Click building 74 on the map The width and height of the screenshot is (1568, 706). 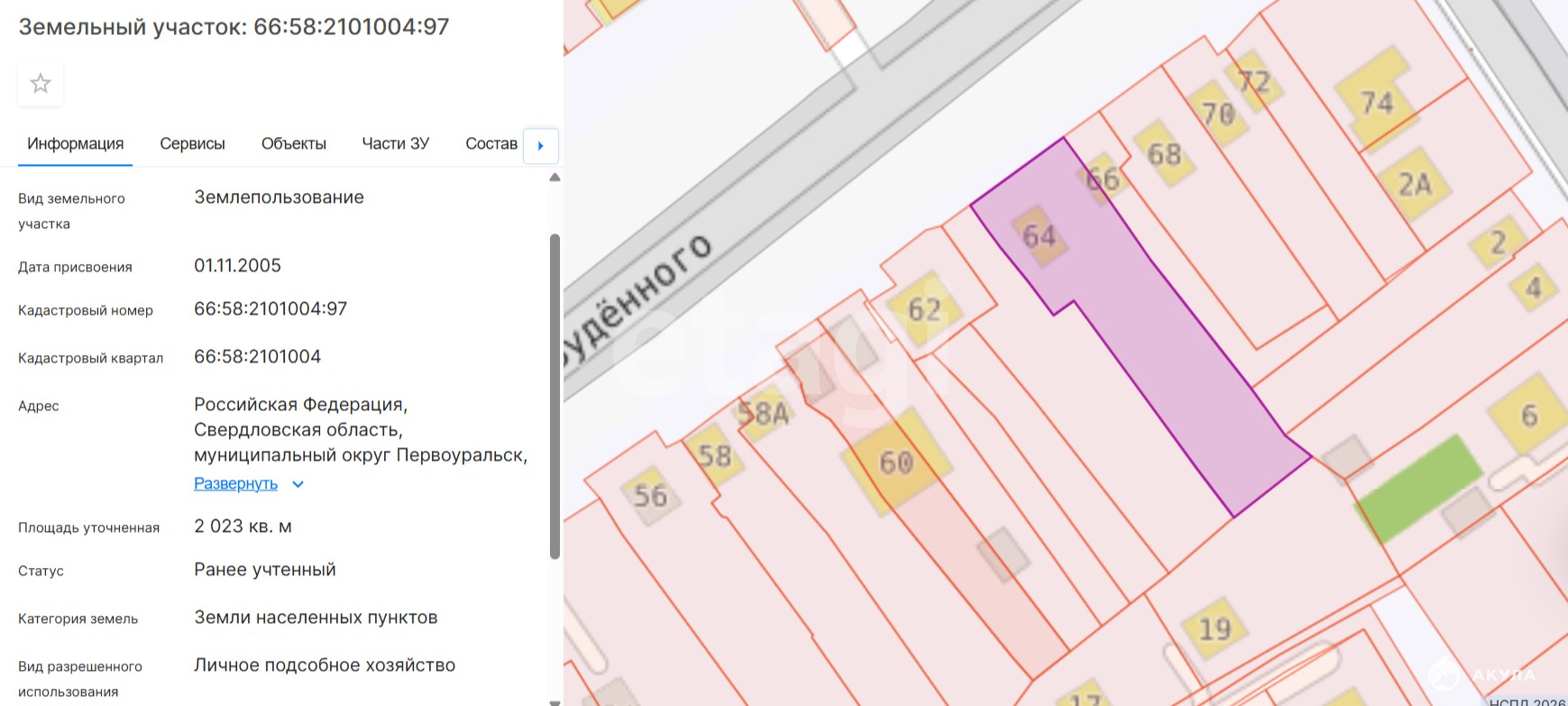point(1376,103)
